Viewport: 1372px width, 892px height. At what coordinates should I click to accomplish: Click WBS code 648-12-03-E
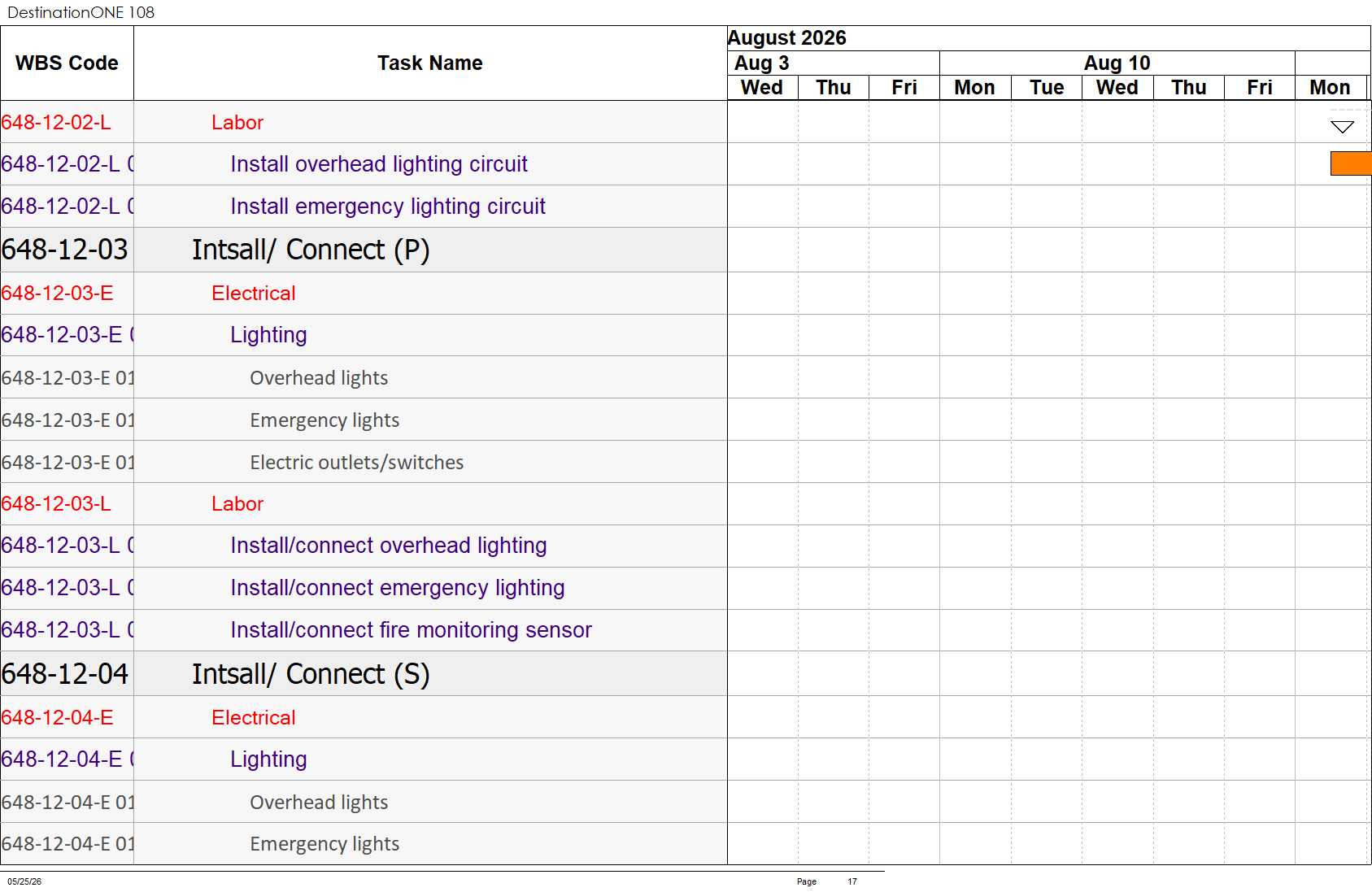tap(57, 293)
